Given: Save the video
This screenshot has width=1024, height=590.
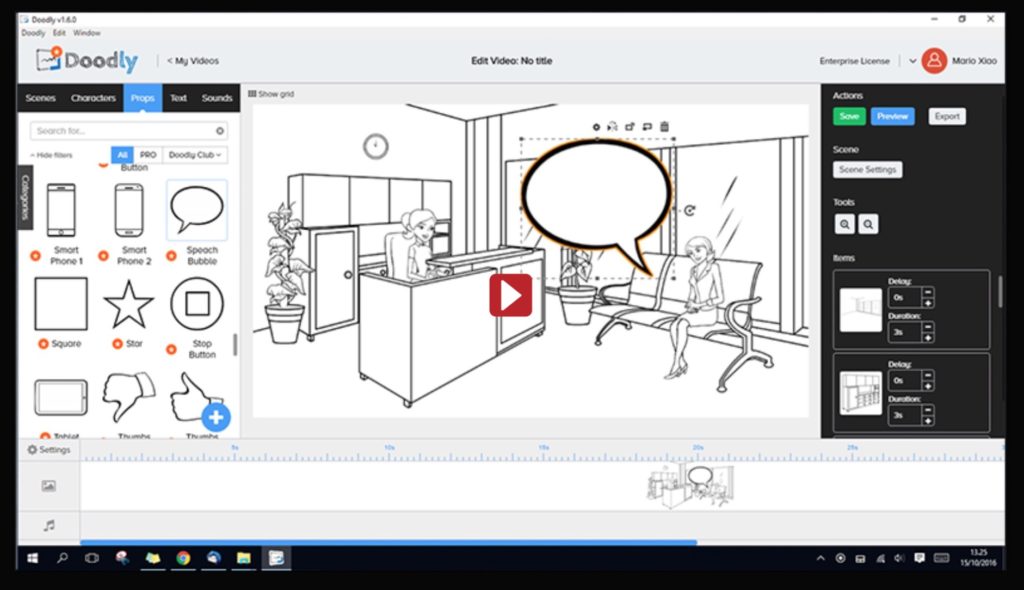Looking at the screenshot, I should click(x=849, y=116).
